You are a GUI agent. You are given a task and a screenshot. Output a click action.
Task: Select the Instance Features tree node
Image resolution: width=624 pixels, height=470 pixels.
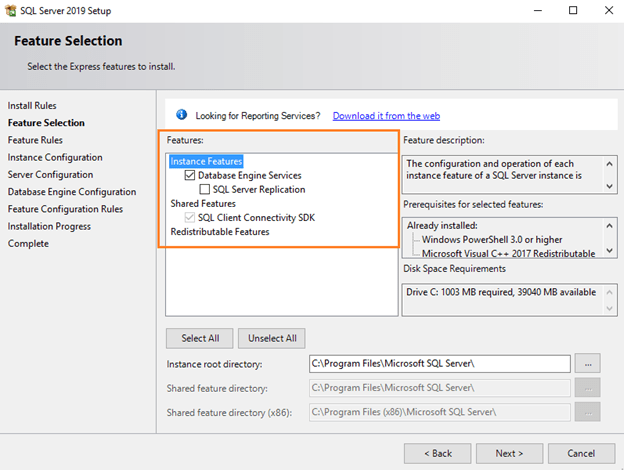point(206,161)
